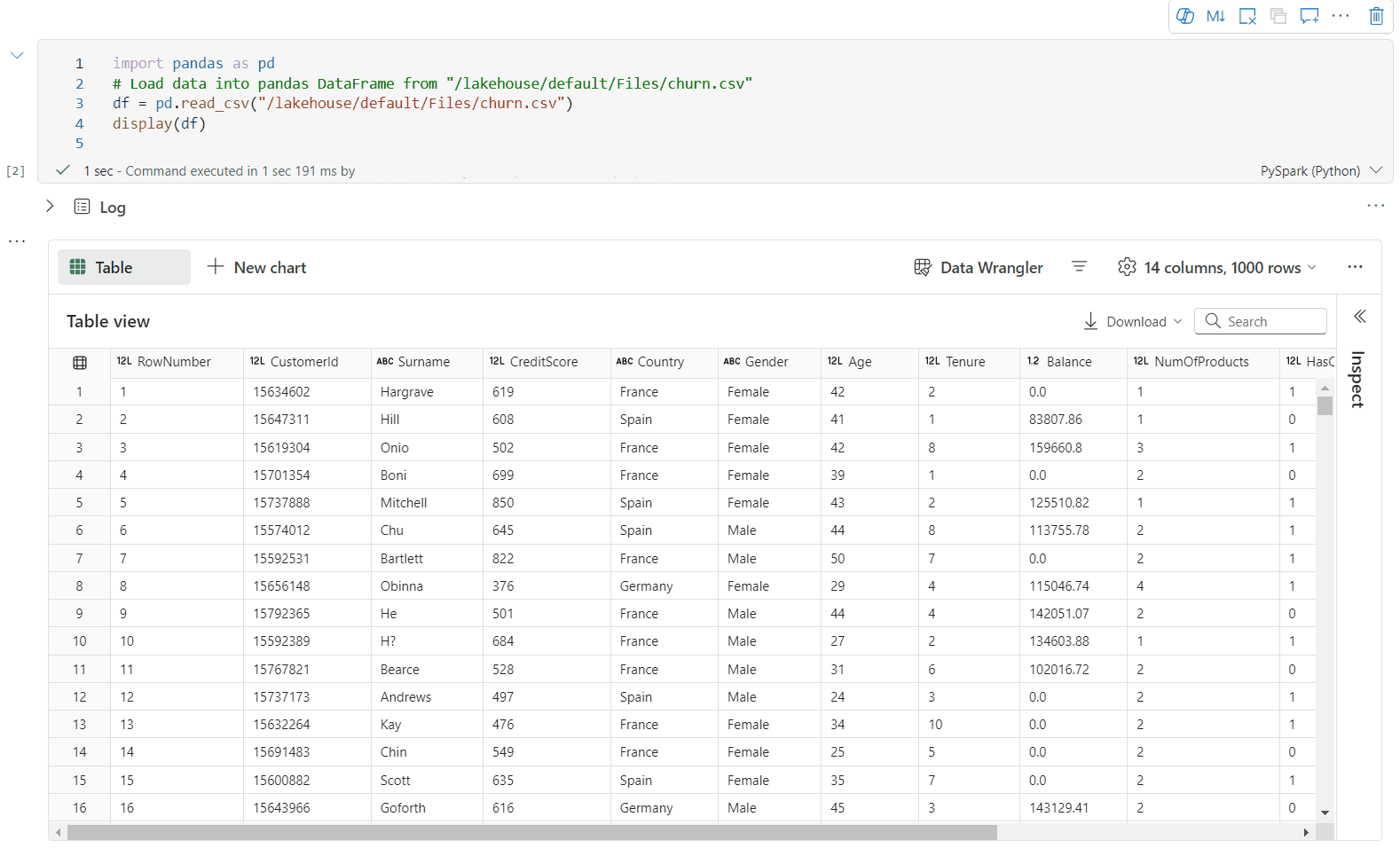Viewport: 1400px width, 864px height.
Task: Click the gear icon beside 14 columns
Action: (1127, 267)
